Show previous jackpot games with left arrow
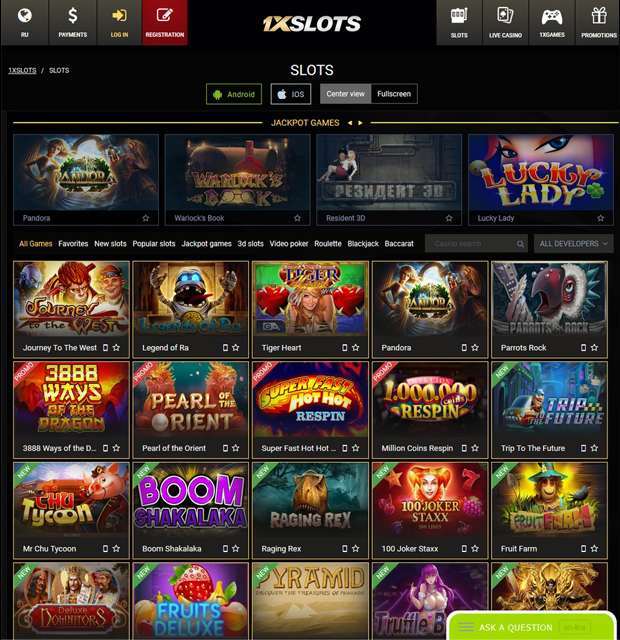Screen dimensions: 620x640 coord(350,123)
